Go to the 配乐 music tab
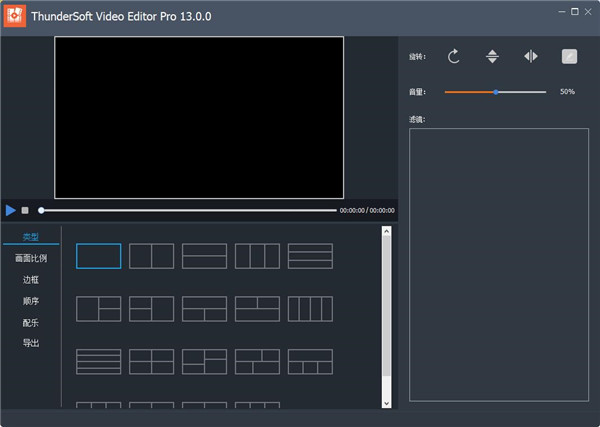600x427 pixels. [30, 323]
